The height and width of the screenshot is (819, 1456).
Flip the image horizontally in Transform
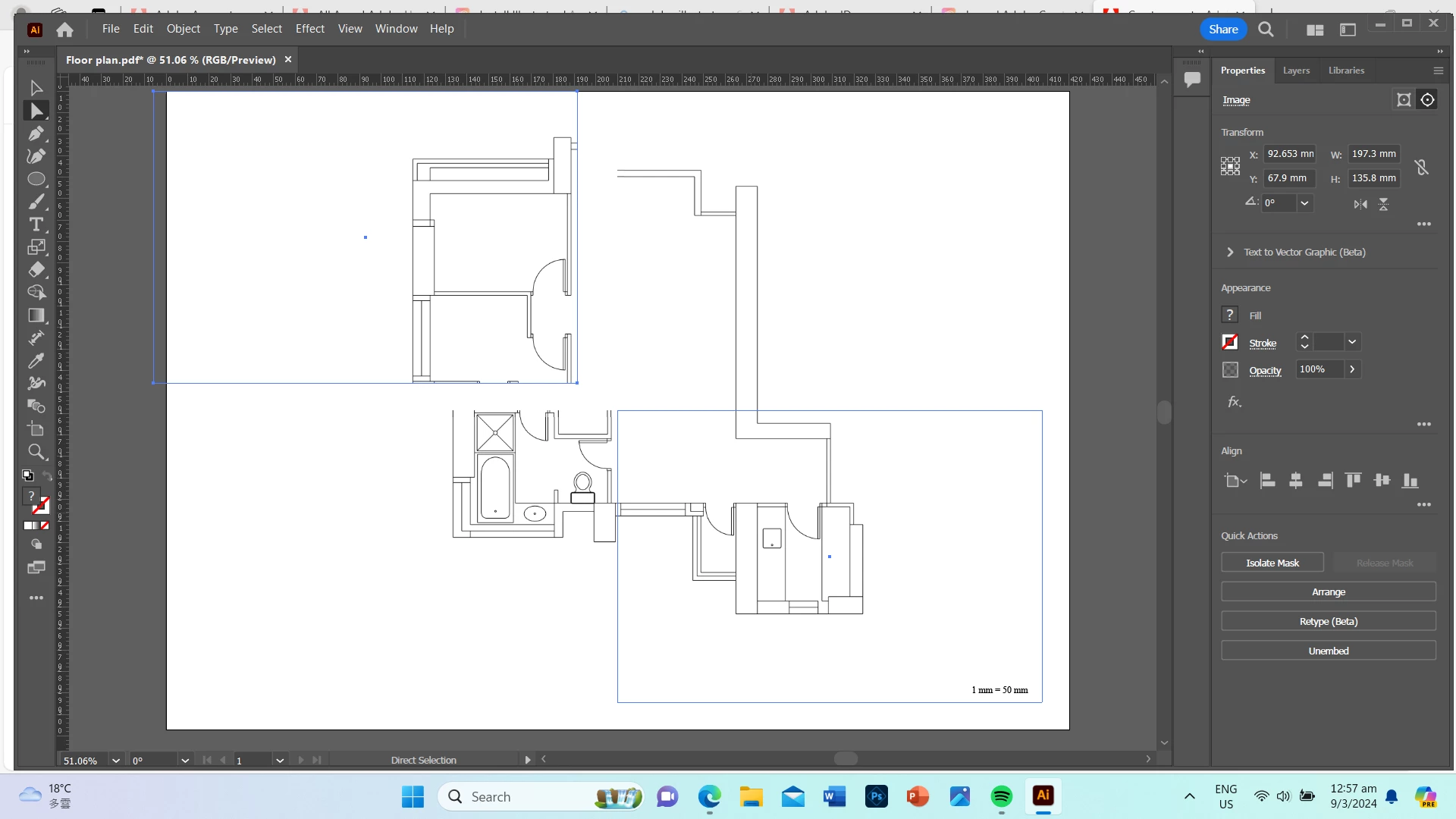pyautogui.click(x=1360, y=204)
